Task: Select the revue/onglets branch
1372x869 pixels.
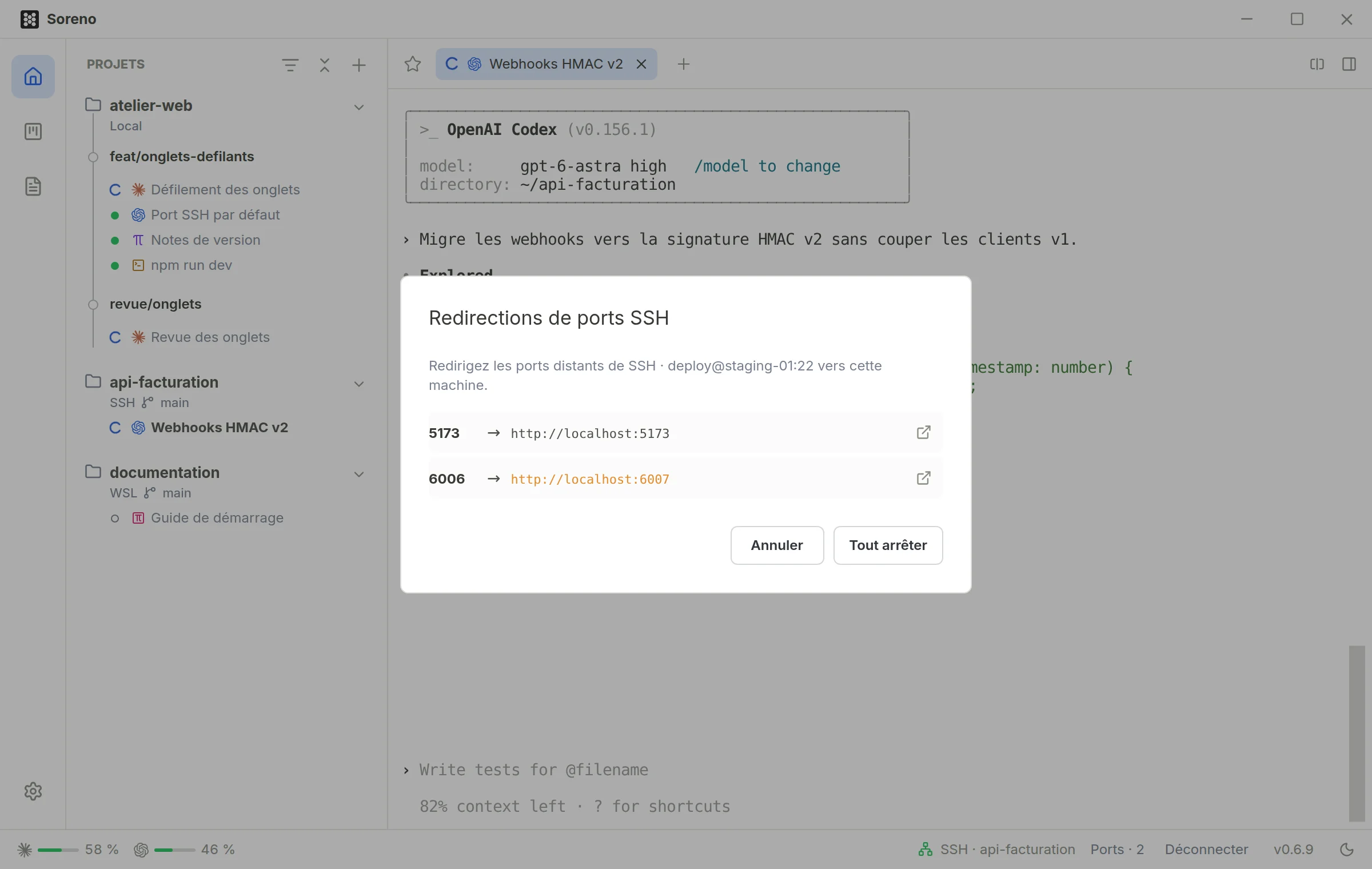Action: click(x=155, y=304)
